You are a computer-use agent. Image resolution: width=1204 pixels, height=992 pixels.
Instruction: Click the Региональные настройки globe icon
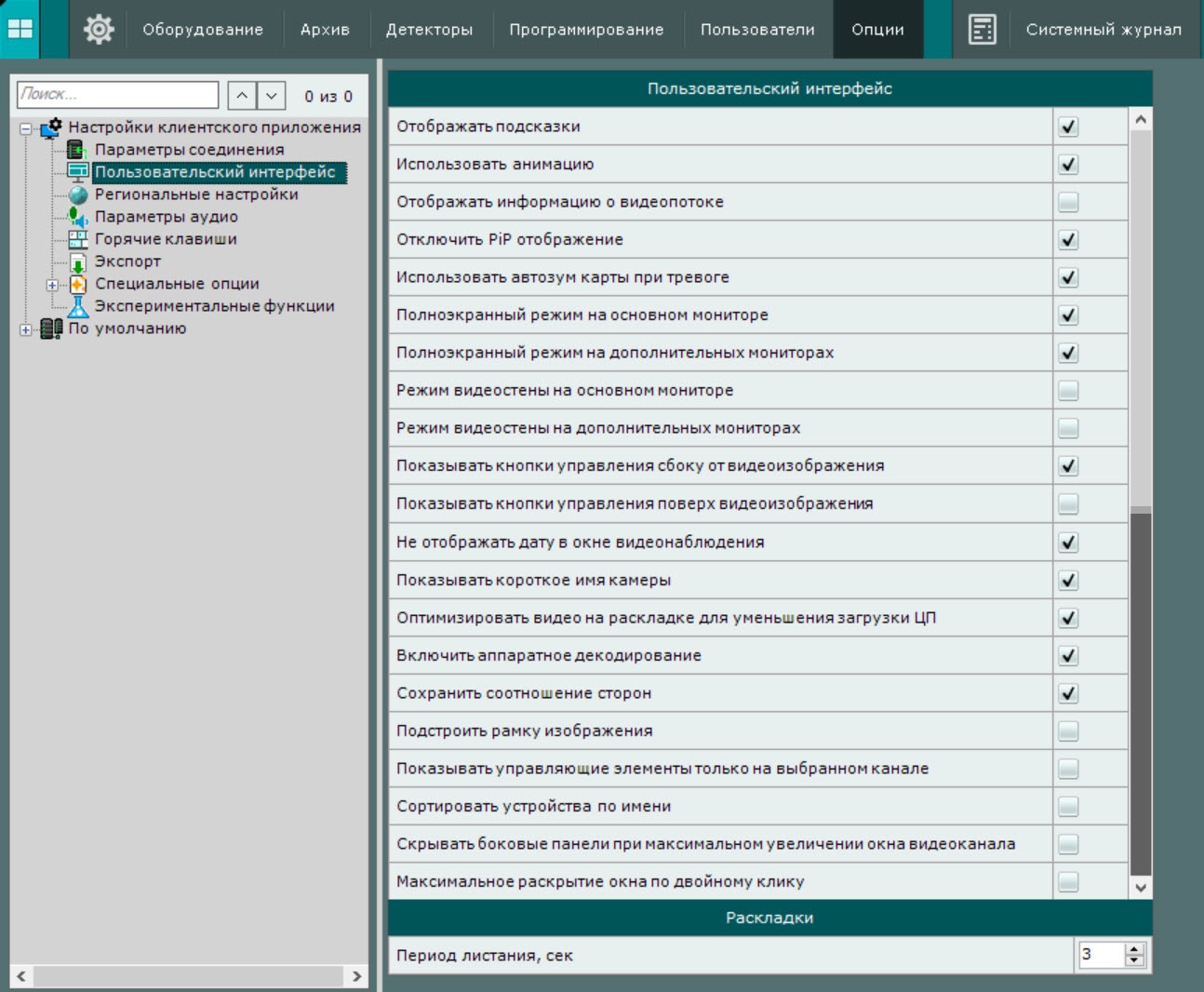click(x=78, y=194)
